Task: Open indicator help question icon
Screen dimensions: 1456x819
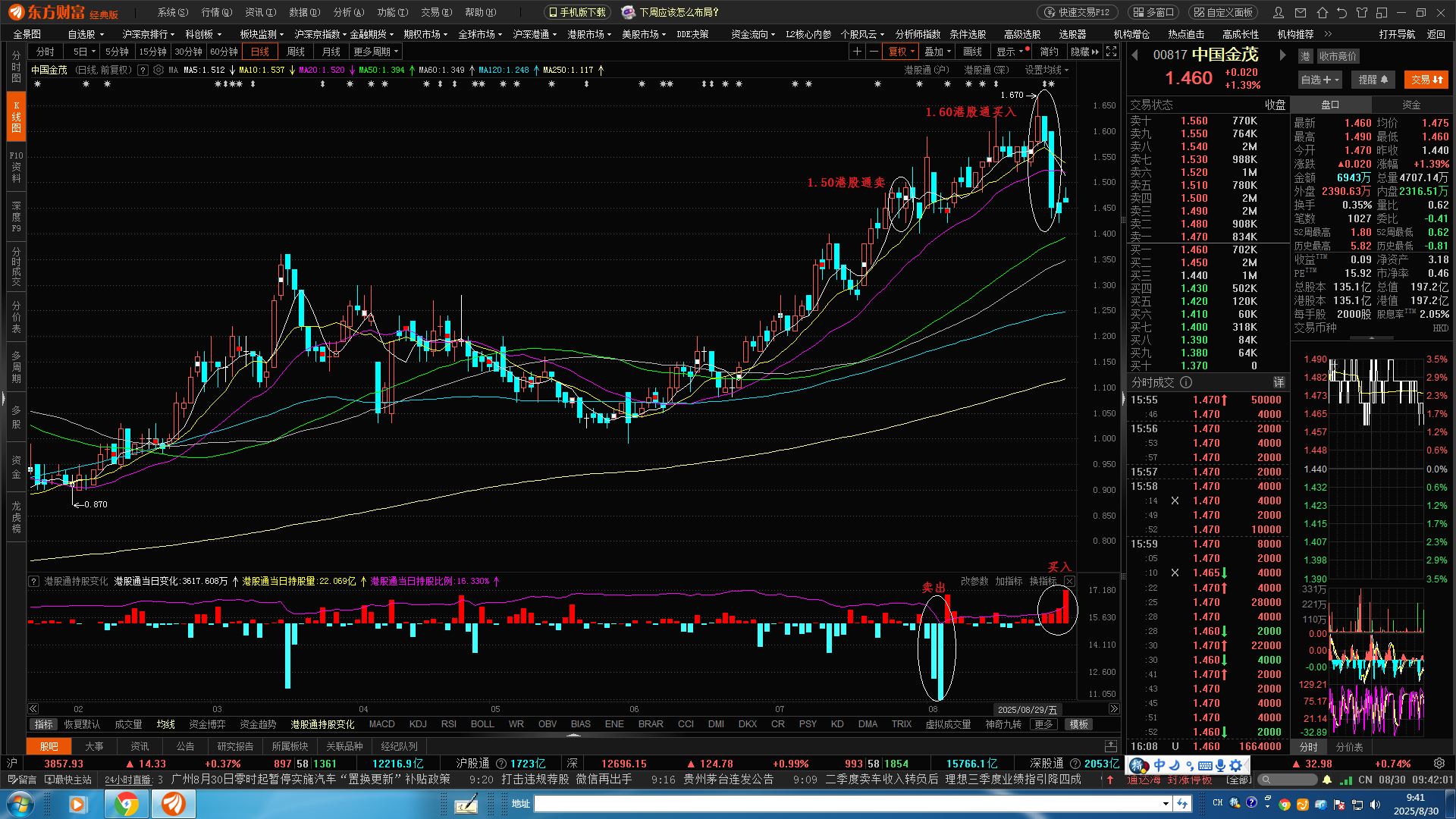Action: 33,581
